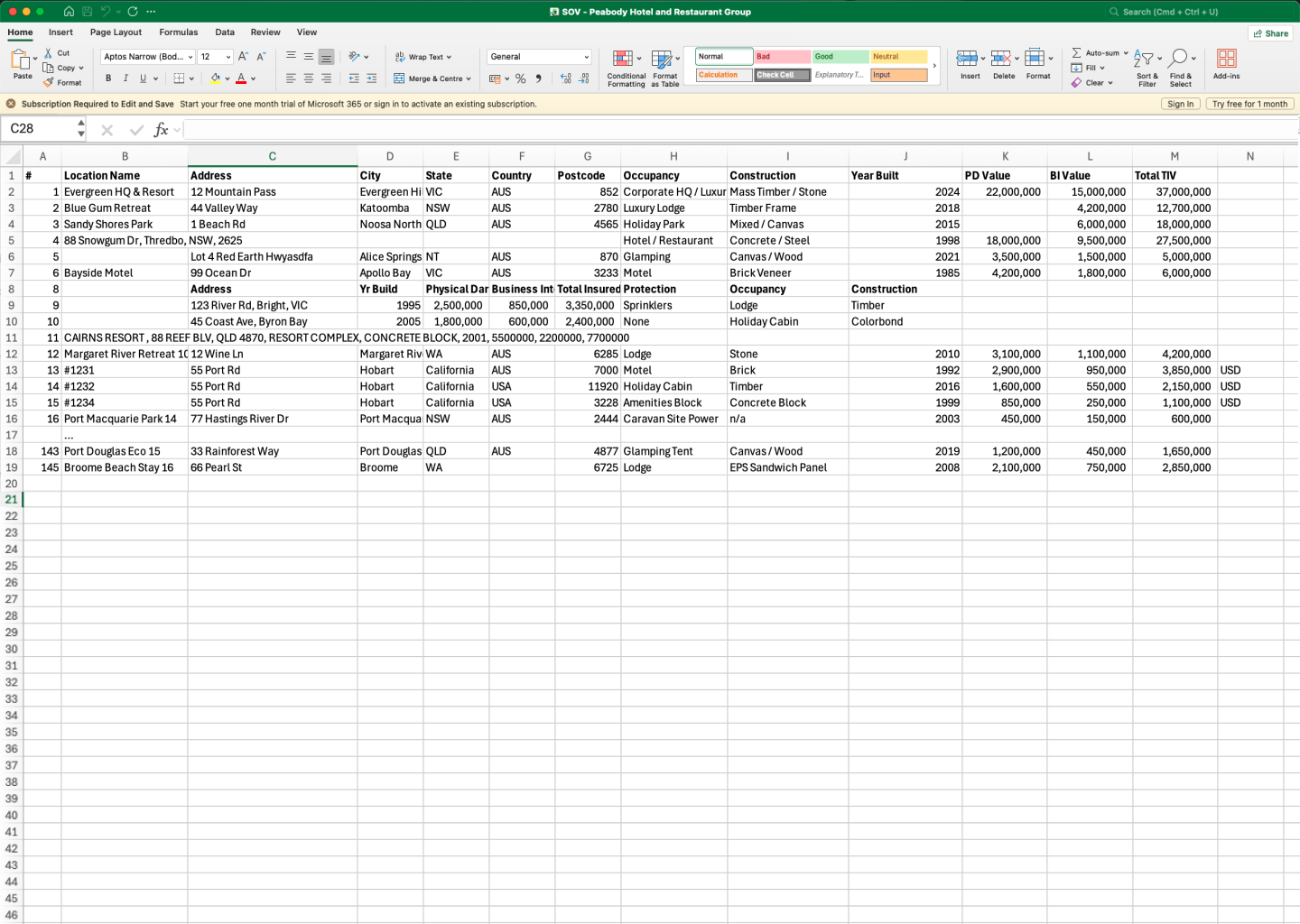
Task: Click the Percent style icon
Action: coord(520,79)
